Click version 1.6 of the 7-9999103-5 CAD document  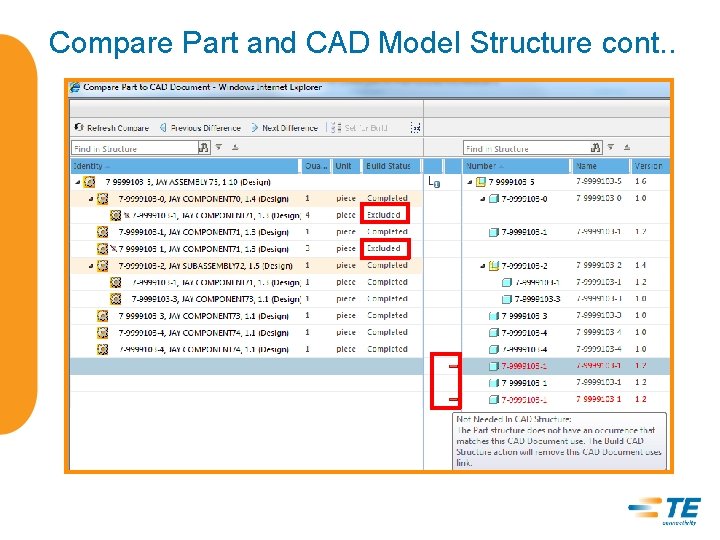point(641,181)
